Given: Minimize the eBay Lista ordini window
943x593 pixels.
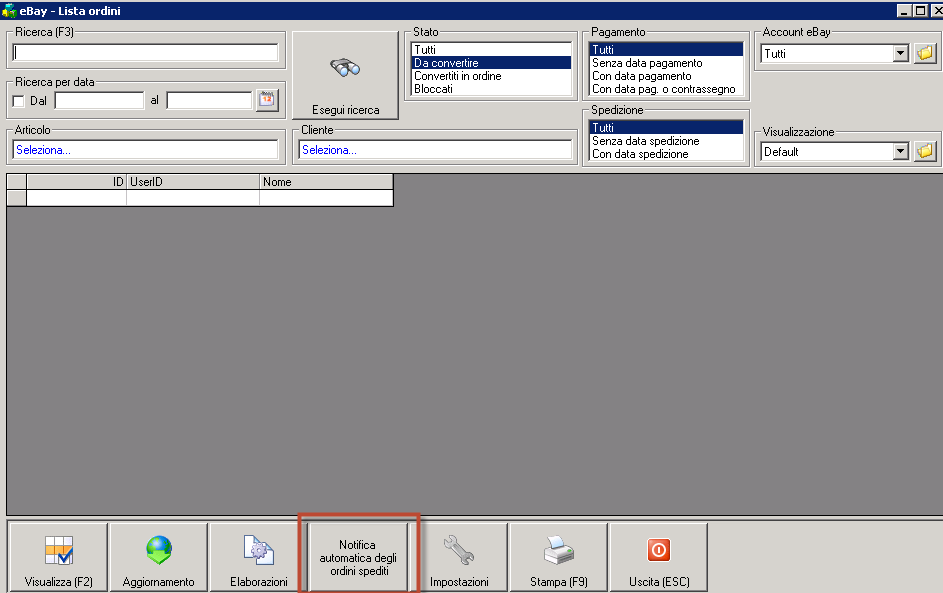Looking at the screenshot, I should pos(905,11).
